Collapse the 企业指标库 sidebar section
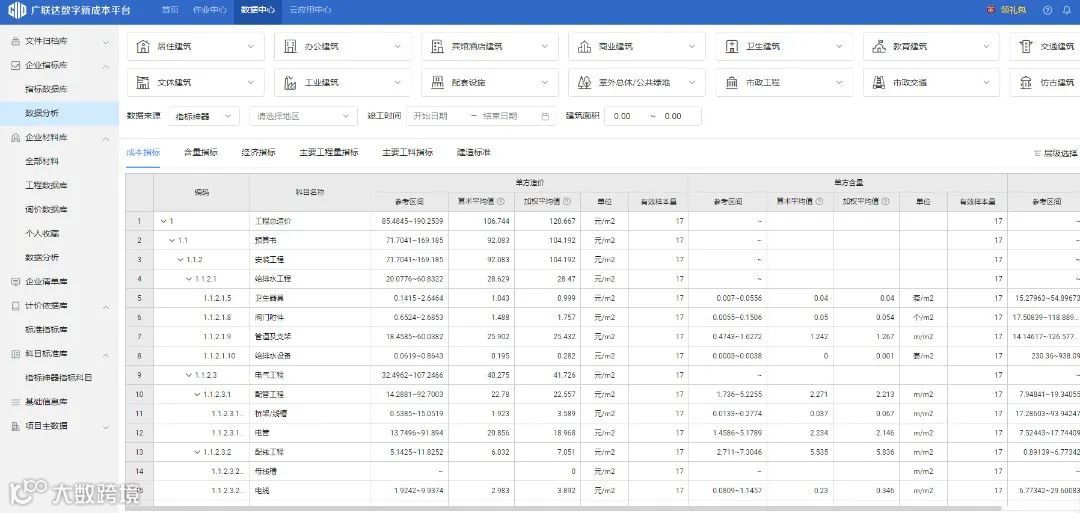The image size is (1080, 513). point(106,66)
